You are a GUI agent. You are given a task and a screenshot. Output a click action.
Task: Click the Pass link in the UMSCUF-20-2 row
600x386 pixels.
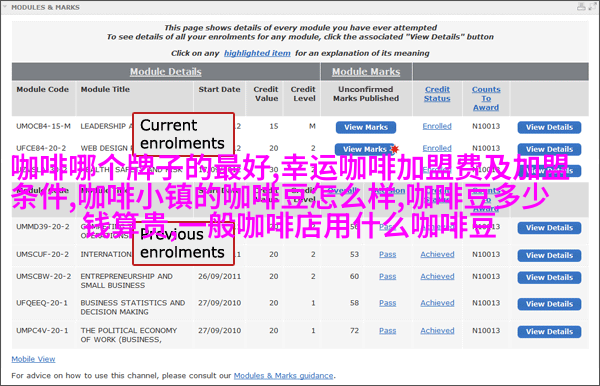(x=388, y=254)
